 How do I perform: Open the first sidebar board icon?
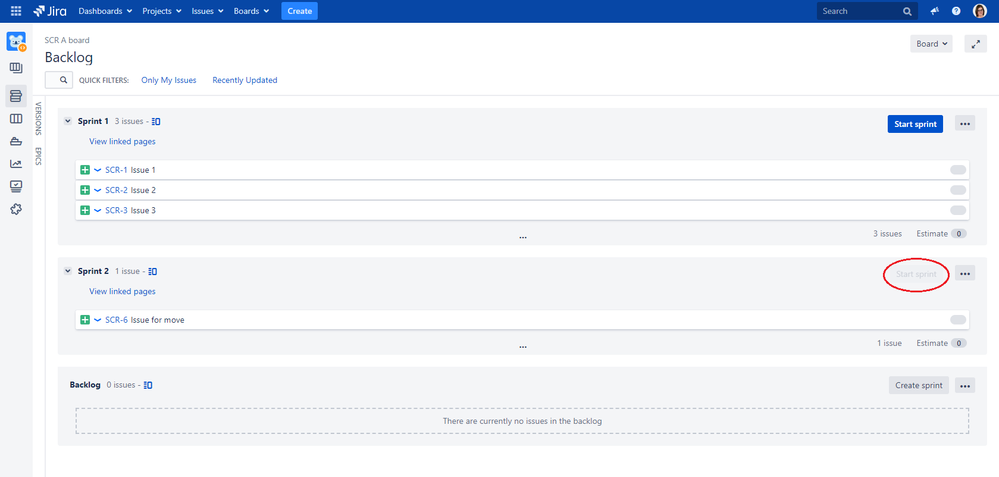click(x=16, y=68)
